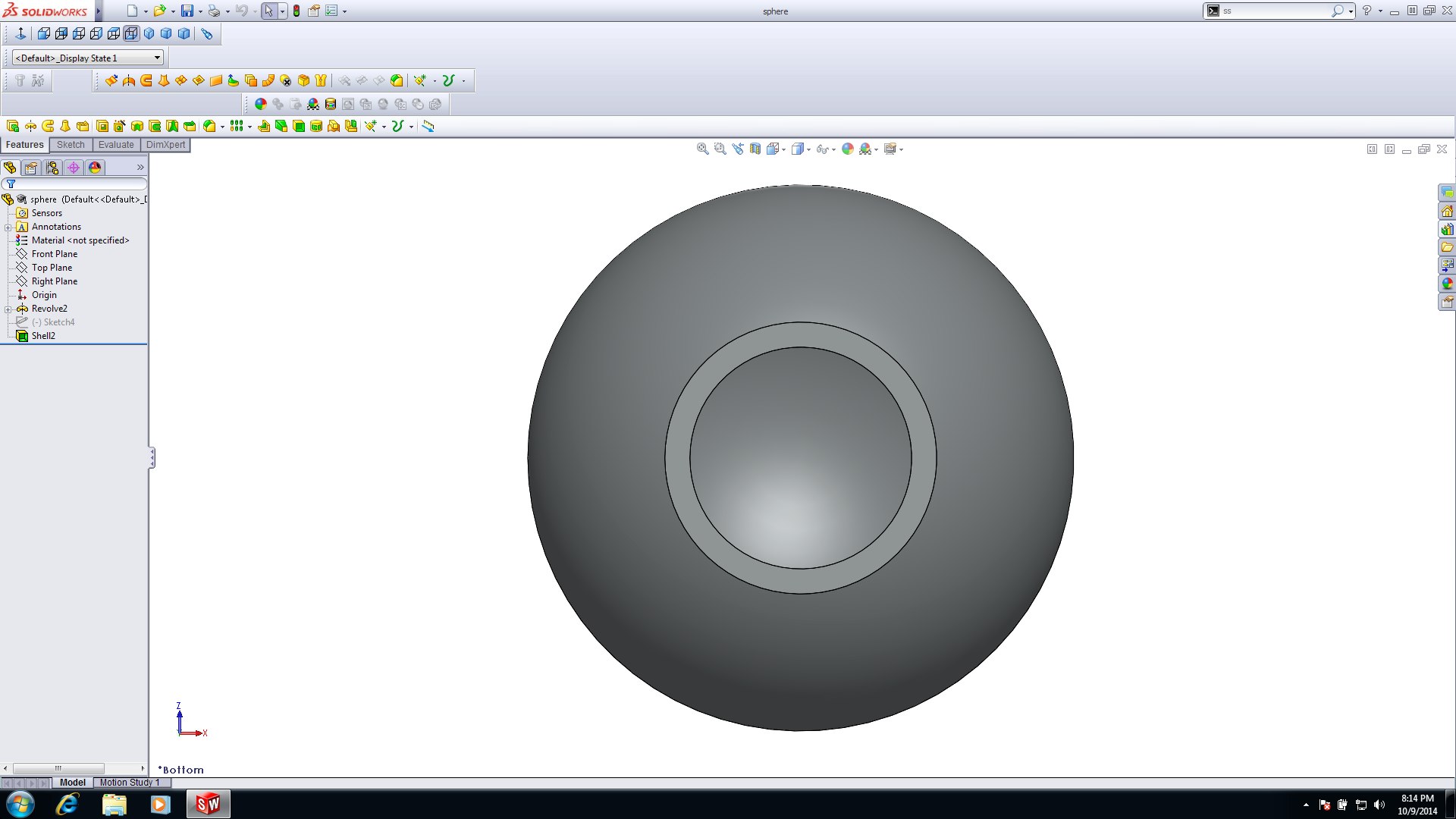Image resolution: width=1456 pixels, height=819 pixels.
Task: Open the Motion Study 1 tab
Action: tap(130, 783)
